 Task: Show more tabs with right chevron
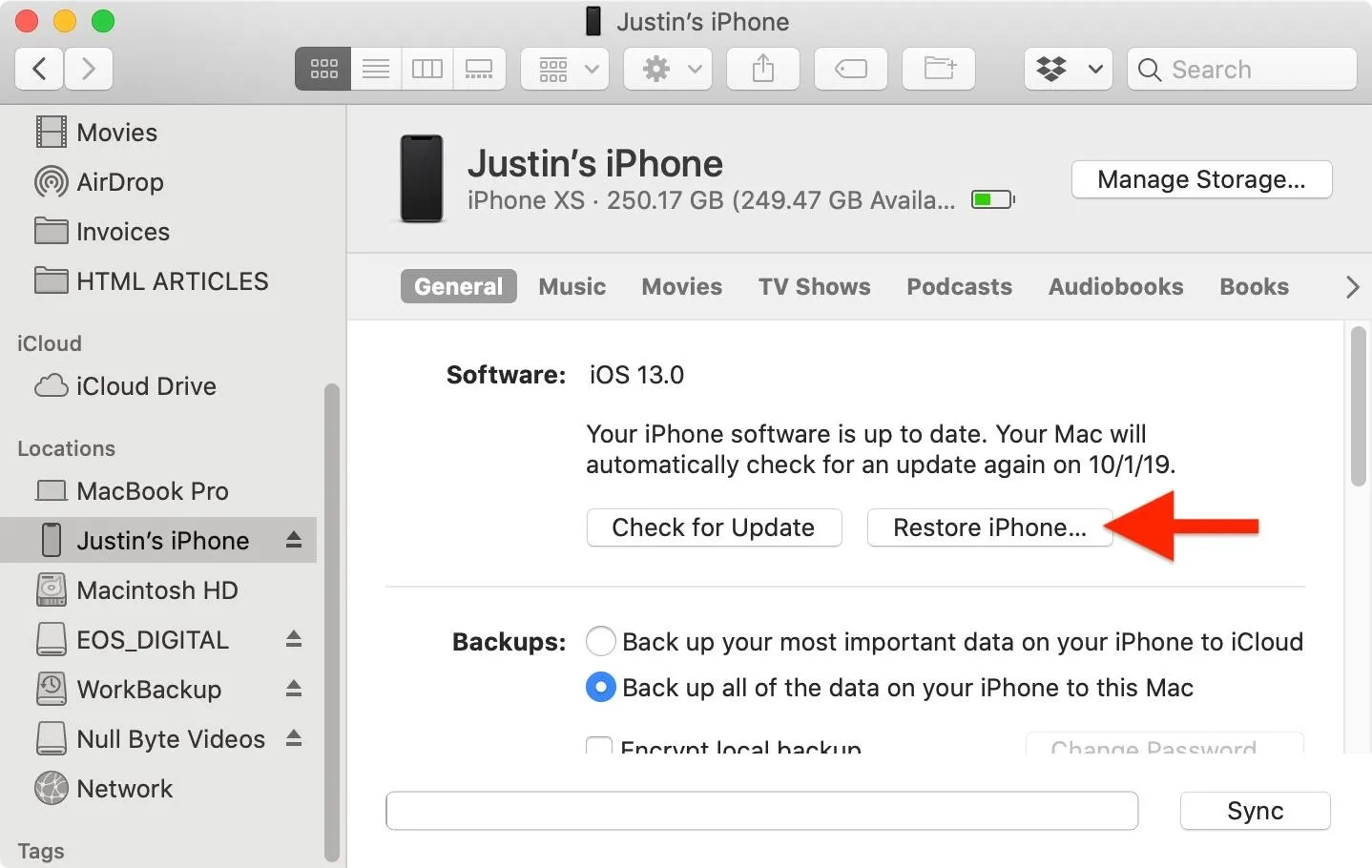click(1352, 286)
